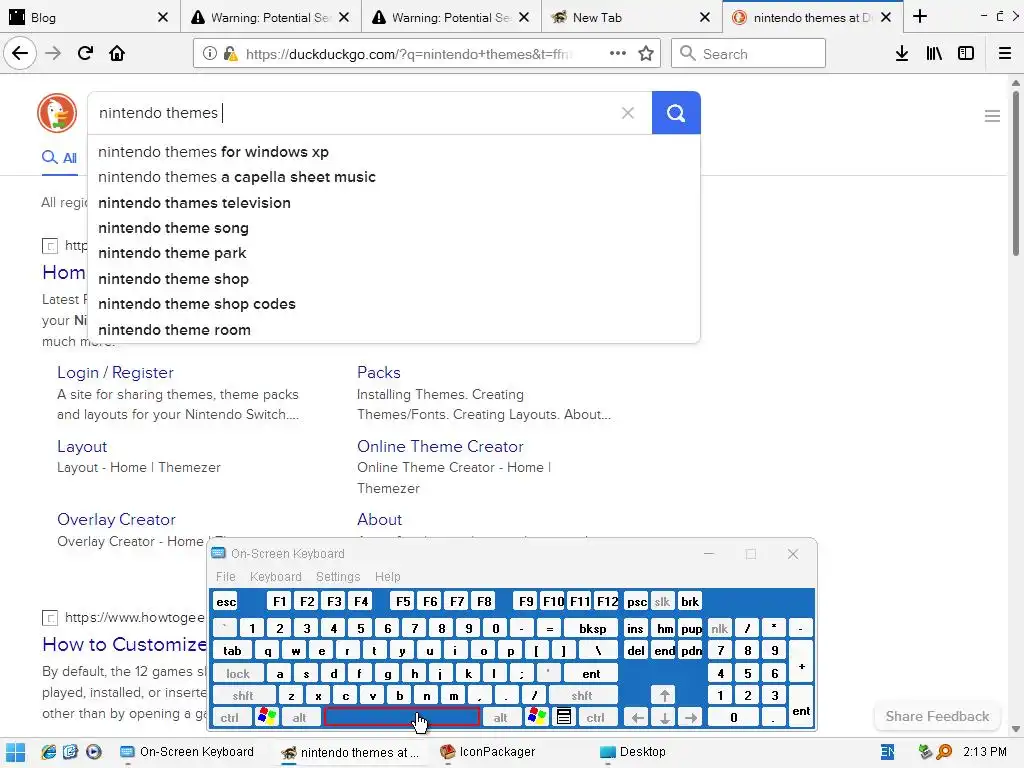Open IconPackager from the taskbar
This screenshot has height=768, width=1024.
[488, 752]
